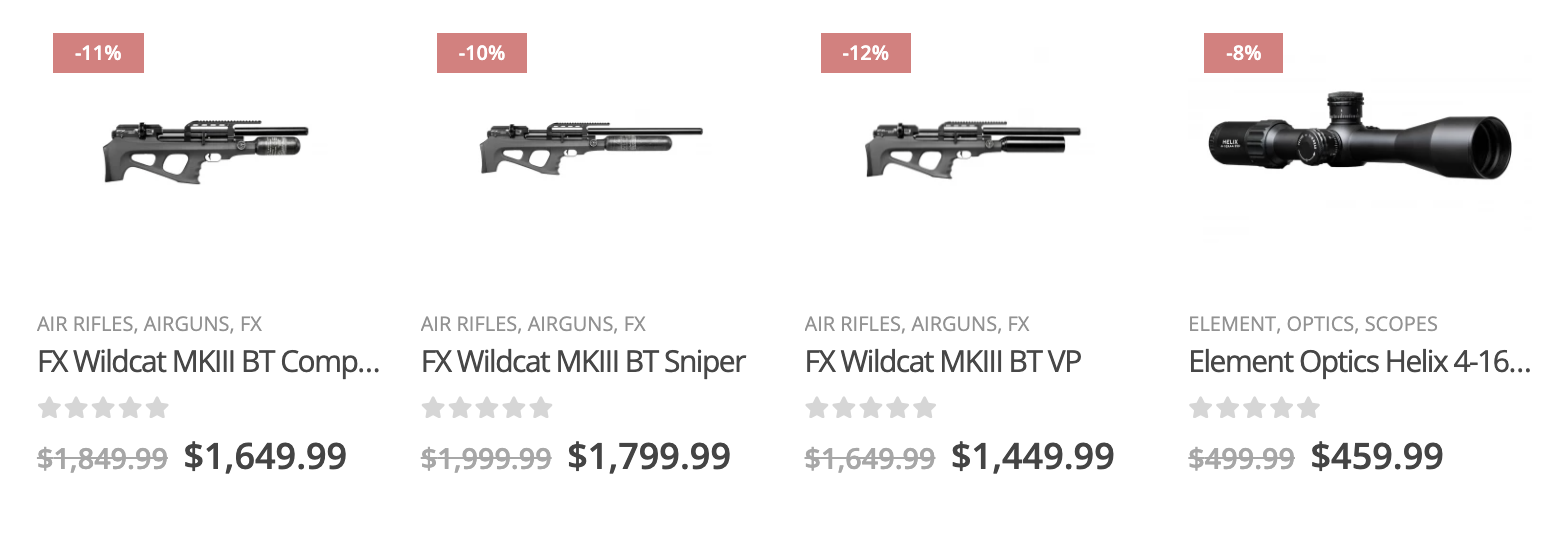
Task: Open the FX Wildcat MKIII BT Sniper image
Action: click(x=591, y=149)
